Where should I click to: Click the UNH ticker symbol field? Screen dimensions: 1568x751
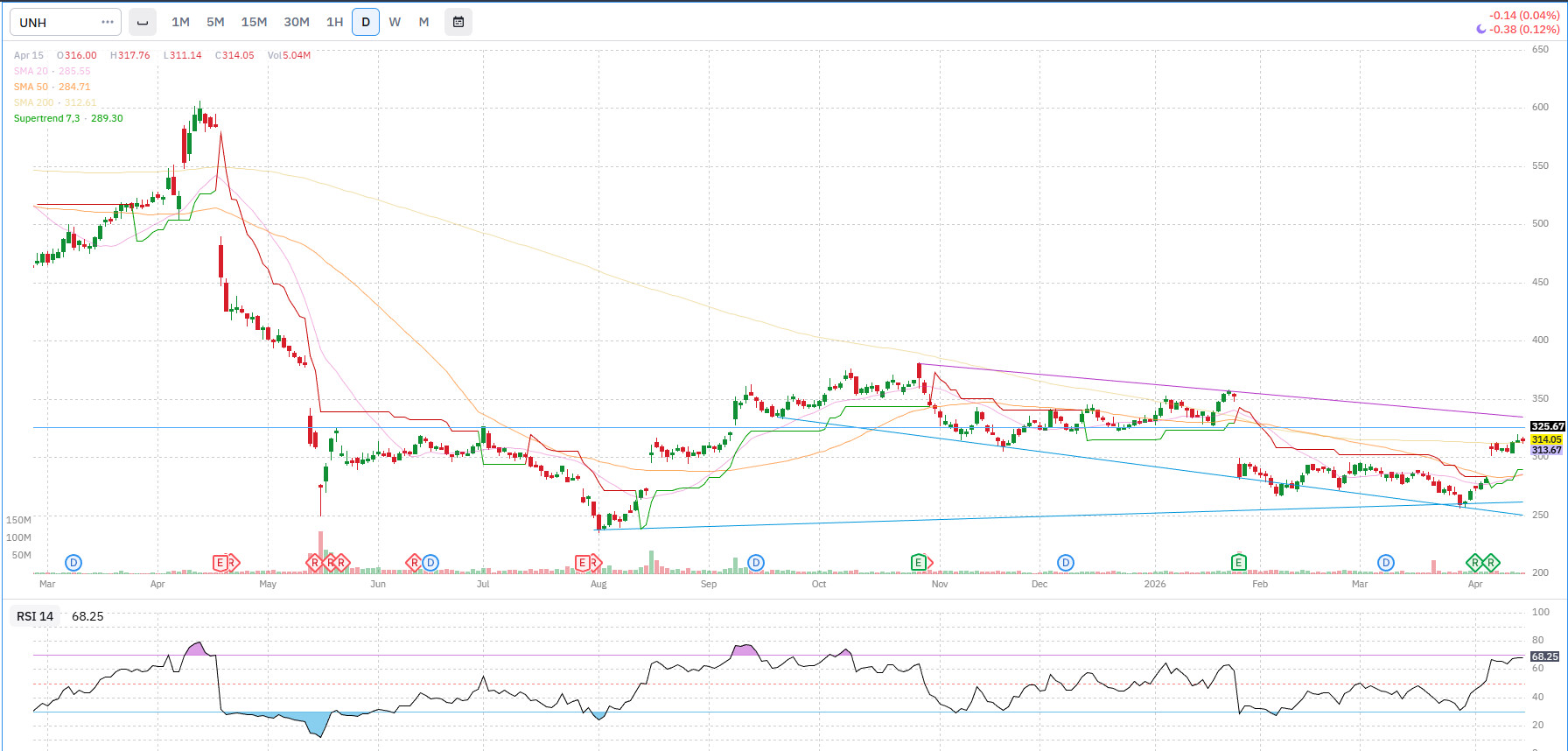(52, 22)
